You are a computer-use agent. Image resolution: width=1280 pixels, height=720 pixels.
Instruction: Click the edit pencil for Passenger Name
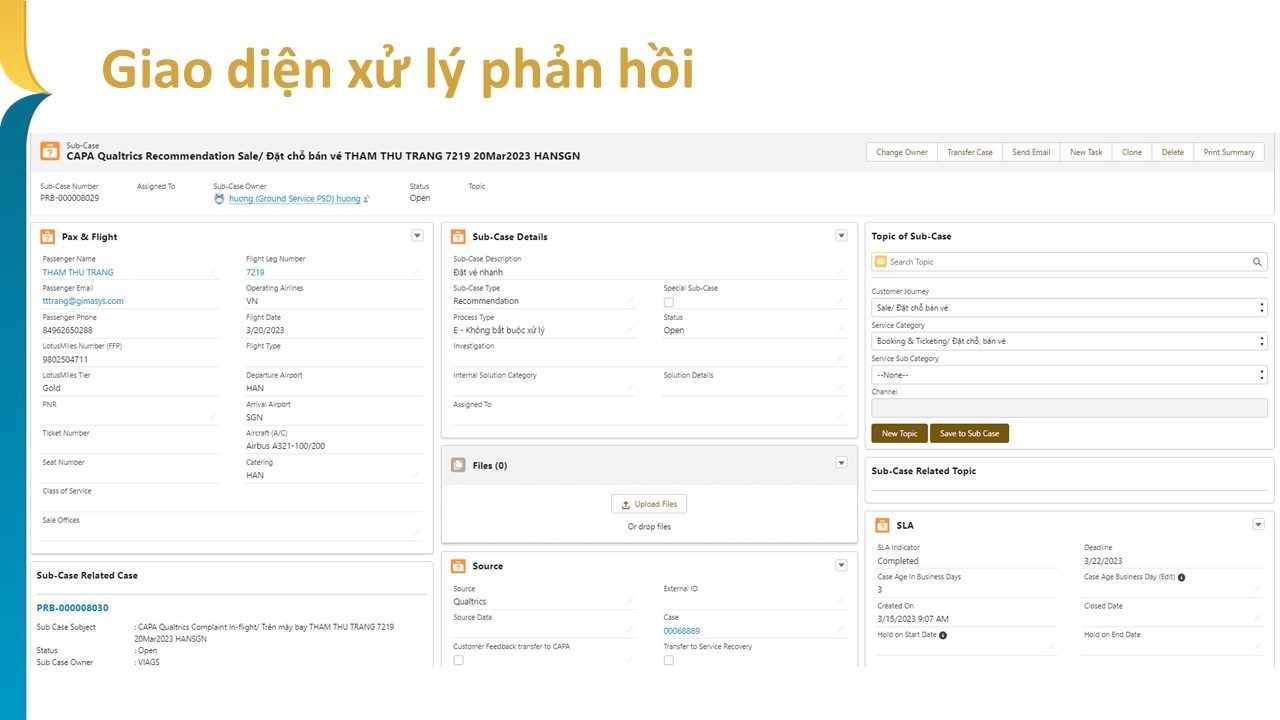[x=212, y=272]
